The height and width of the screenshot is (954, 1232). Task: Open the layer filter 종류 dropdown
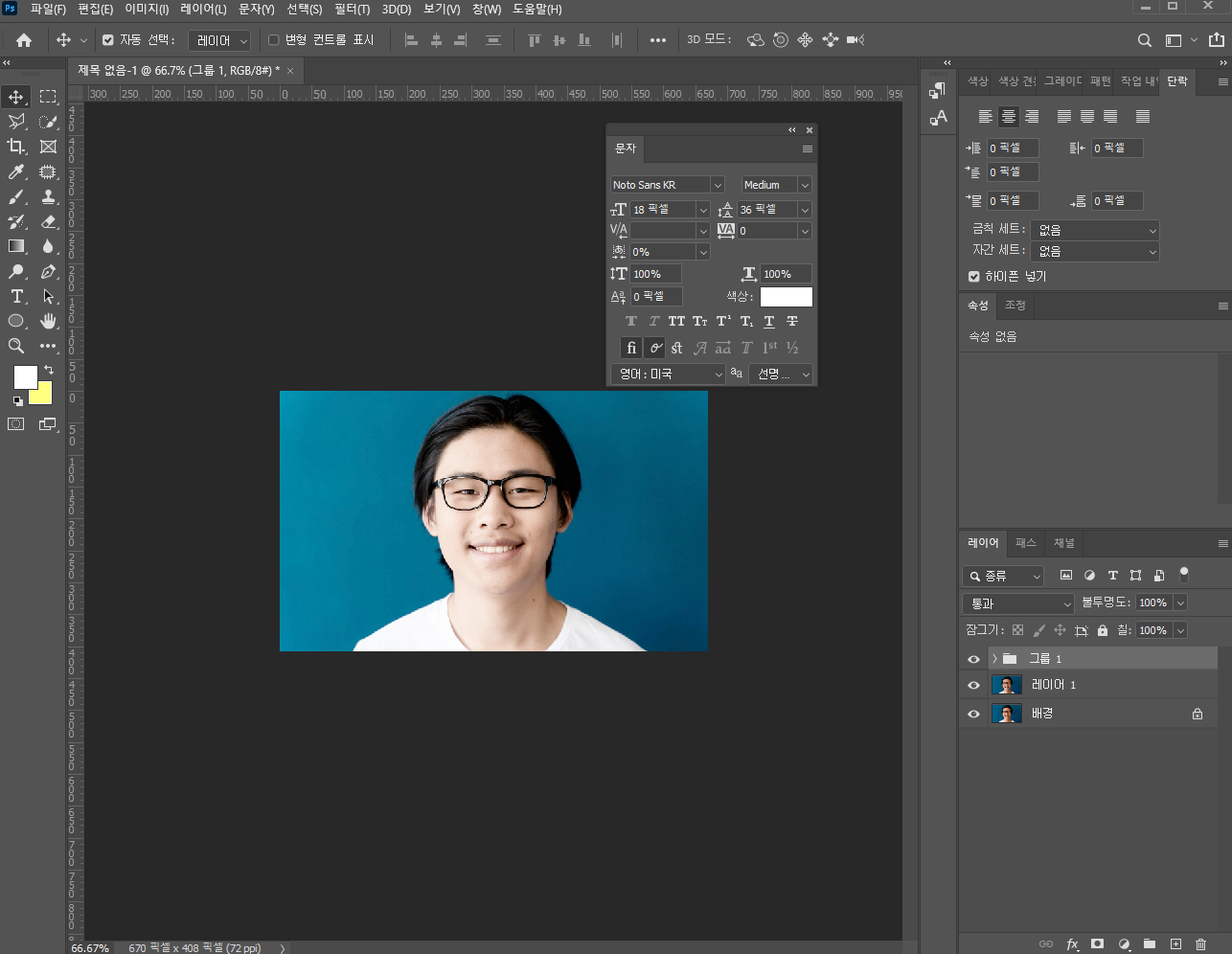pos(1003,576)
